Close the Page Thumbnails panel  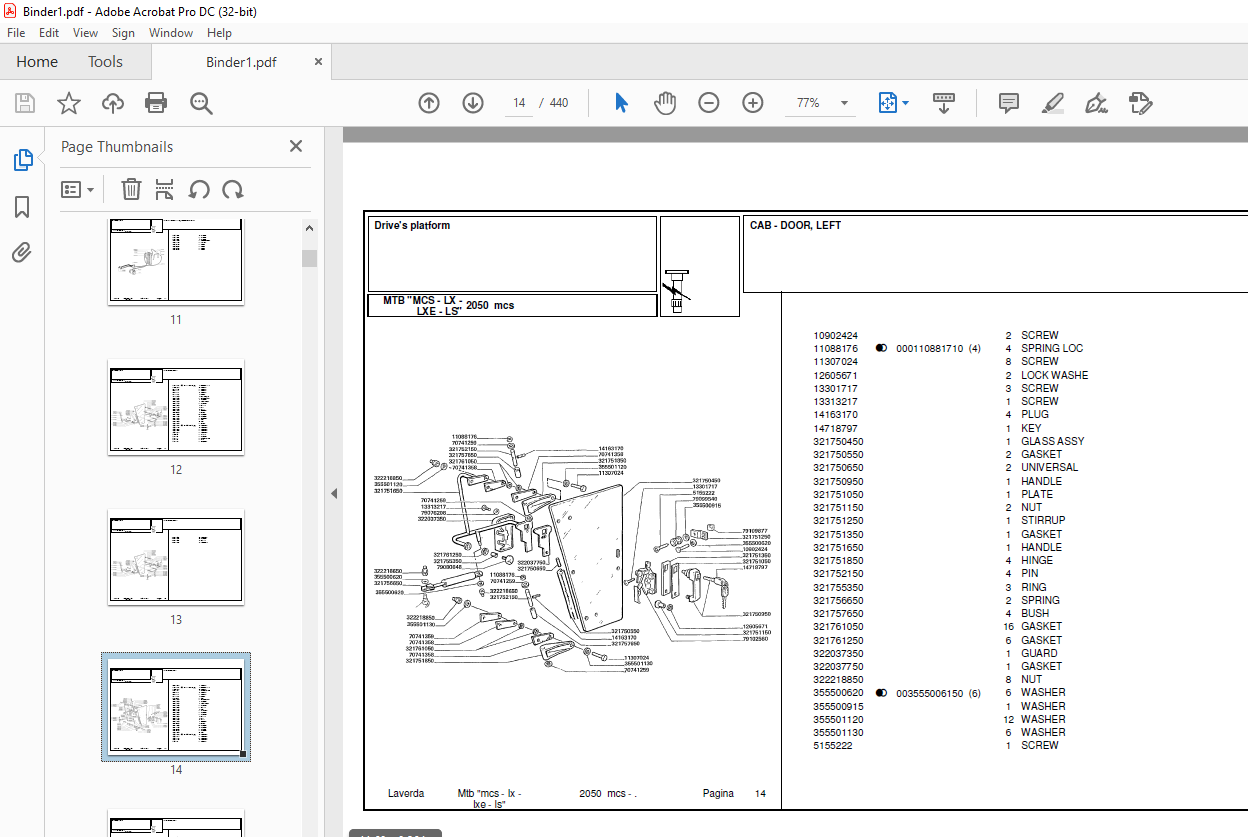(296, 146)
